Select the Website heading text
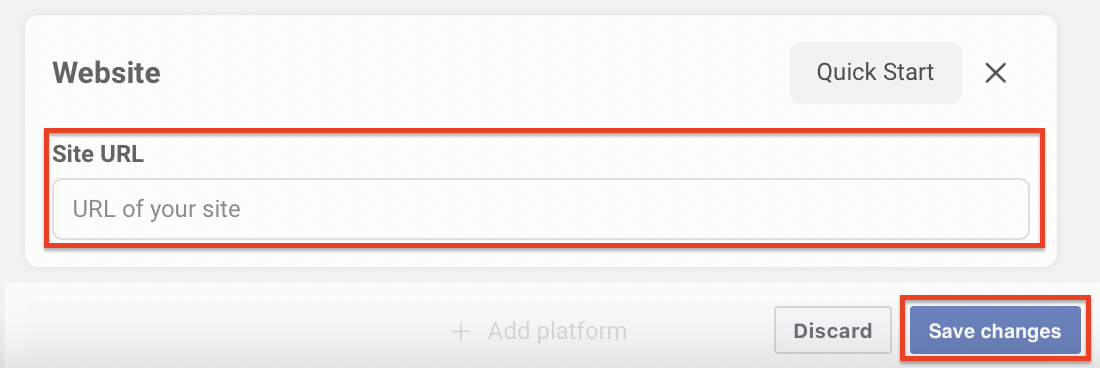Viewport: 1100px width, 368px height. click(107, 73)
